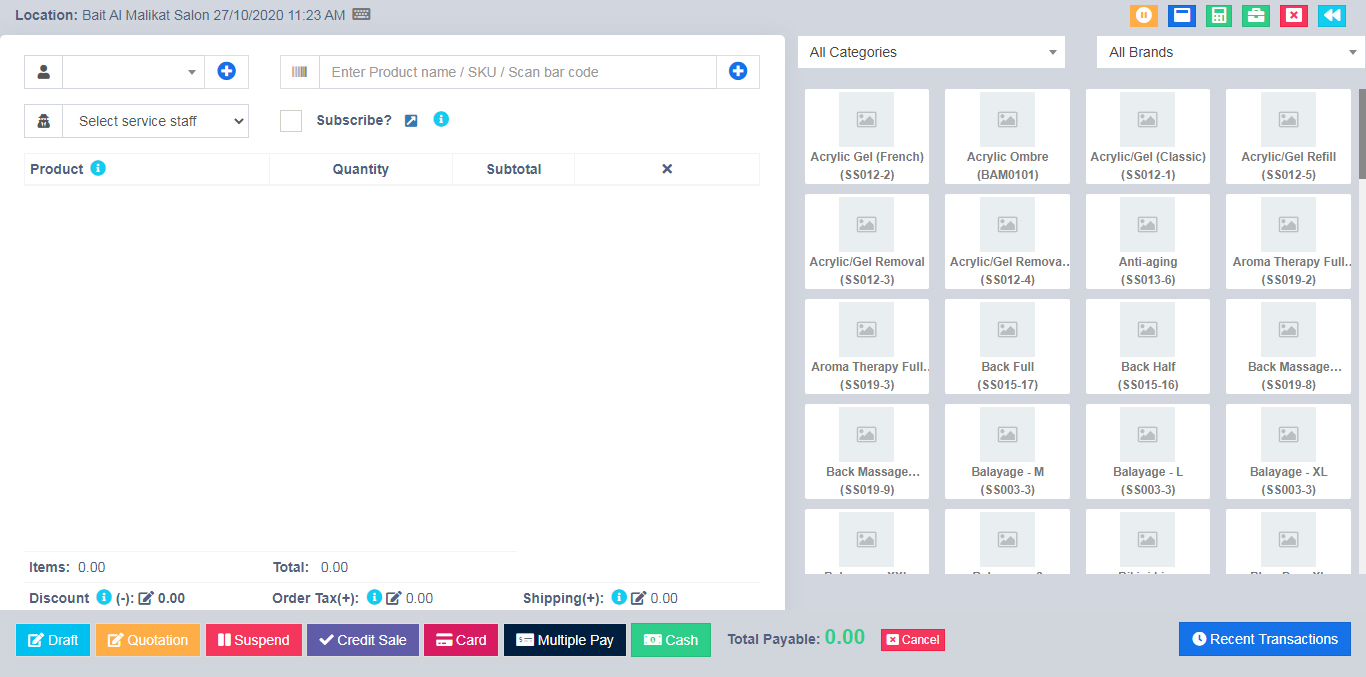The height and width of the screenshot is (677, 1366).
Task: Edit discount using the pencil icon
Action: 146,598
